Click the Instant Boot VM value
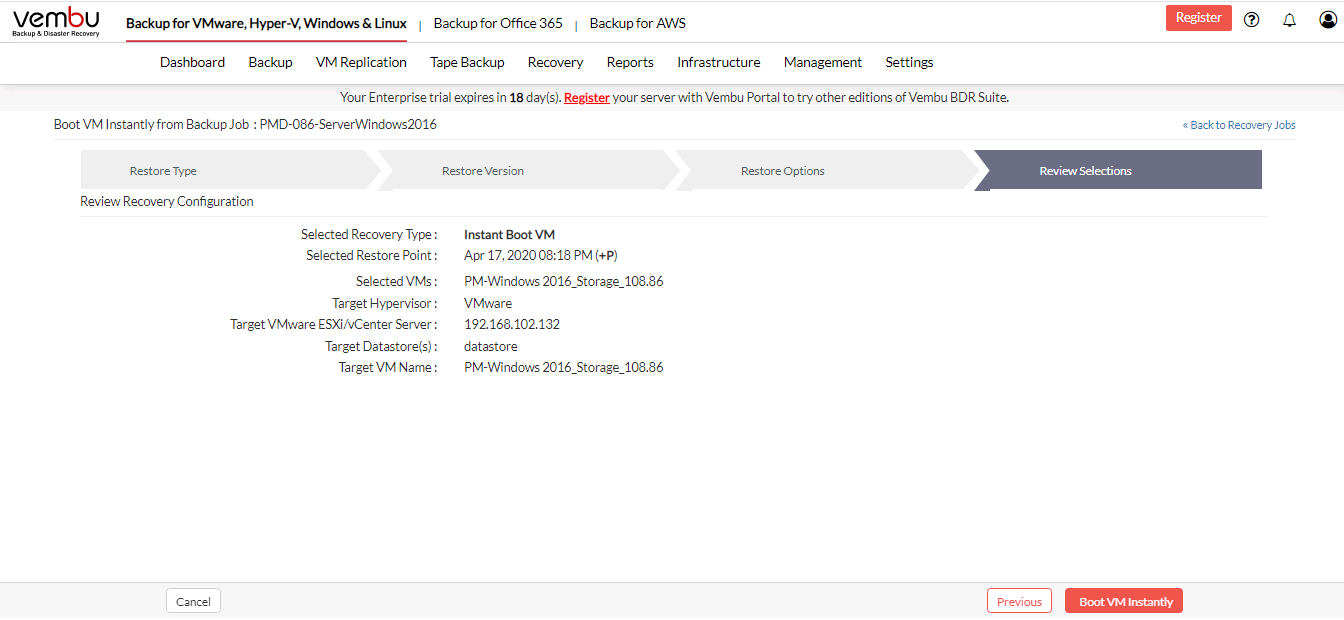This screenshot has width=1344, height=620. [509, 235]
